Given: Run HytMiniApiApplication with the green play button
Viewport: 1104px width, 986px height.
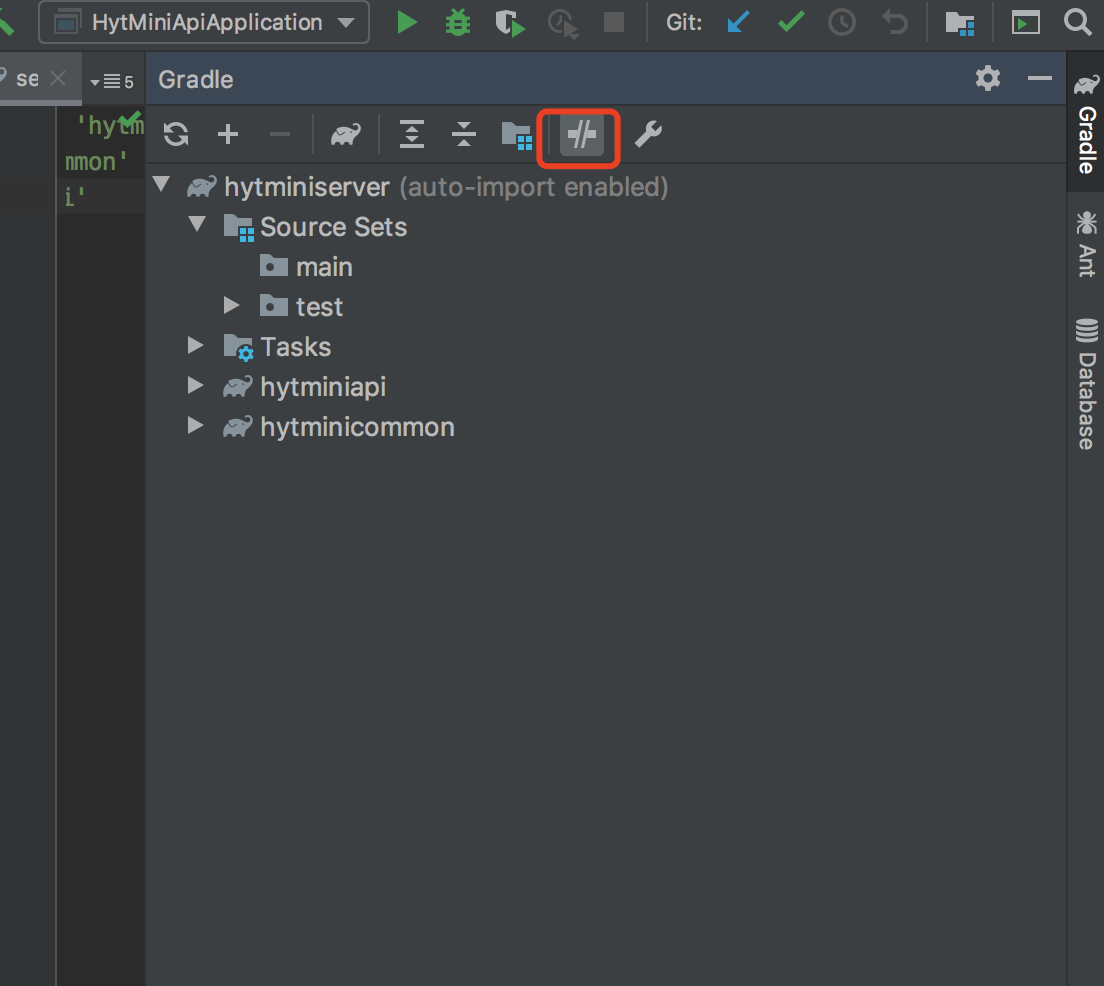Looking at the screenshot, I should click(407, 23).
